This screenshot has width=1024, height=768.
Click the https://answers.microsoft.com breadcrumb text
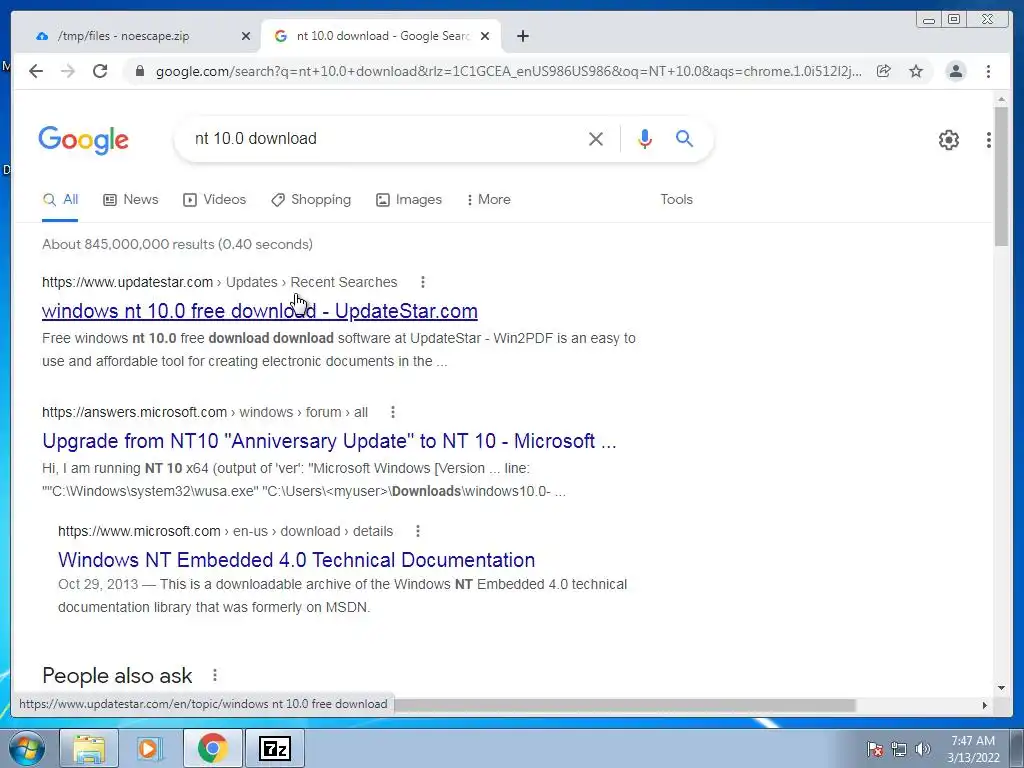[134, 412]
